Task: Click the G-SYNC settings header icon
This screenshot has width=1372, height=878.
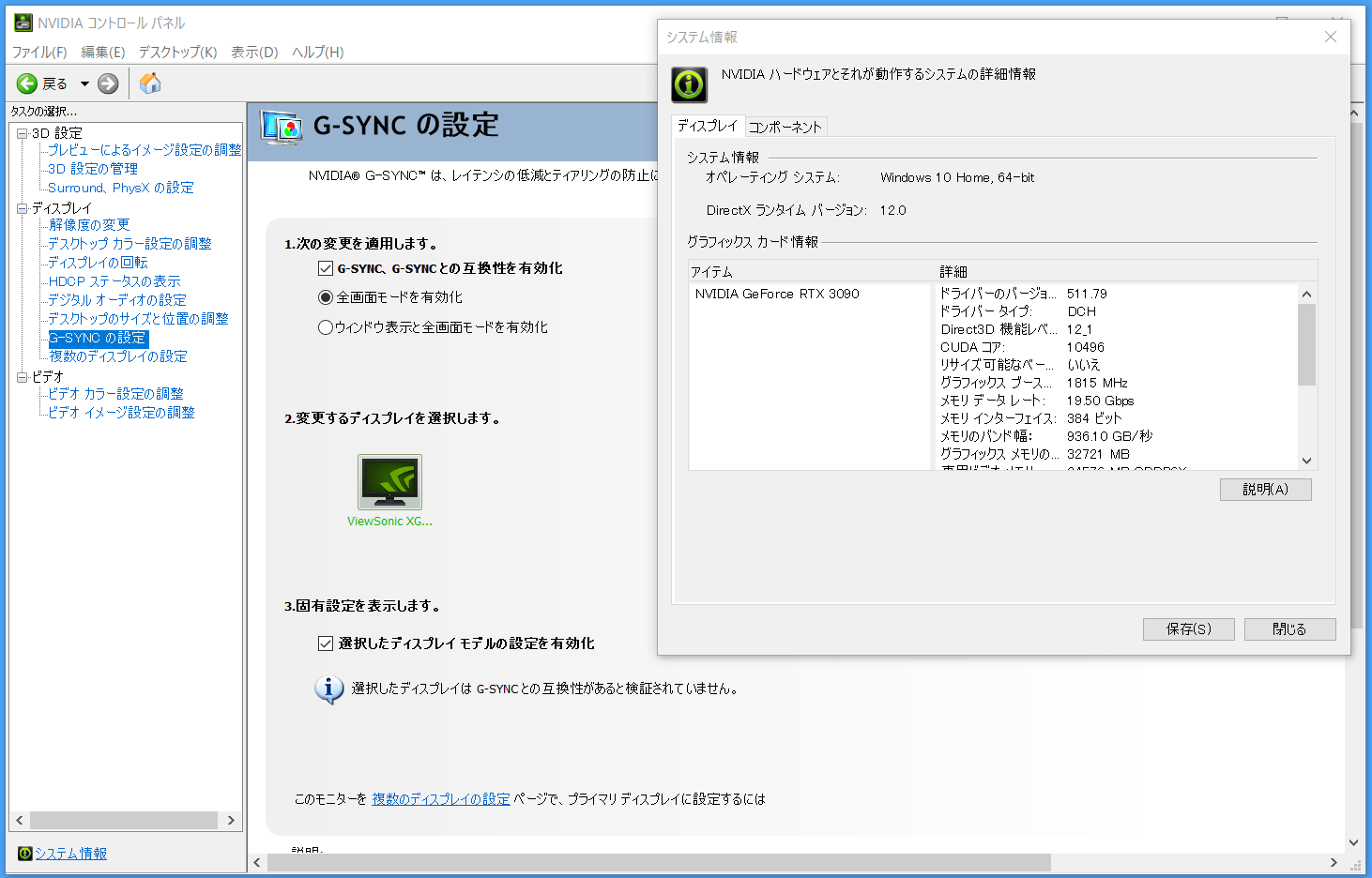Action: point(282,127)
